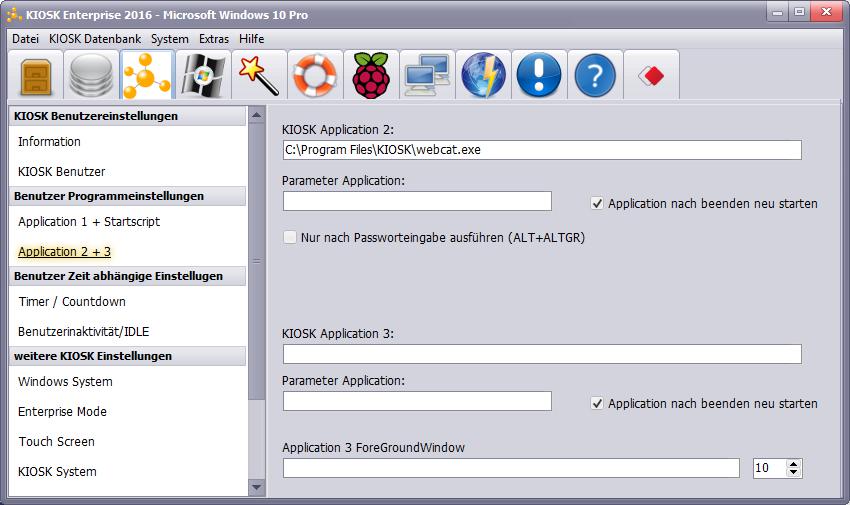This screenshot has width=850, height=505.
Task: Open the Extras menu
Action: pyautogui.click(x=214, y=39)
